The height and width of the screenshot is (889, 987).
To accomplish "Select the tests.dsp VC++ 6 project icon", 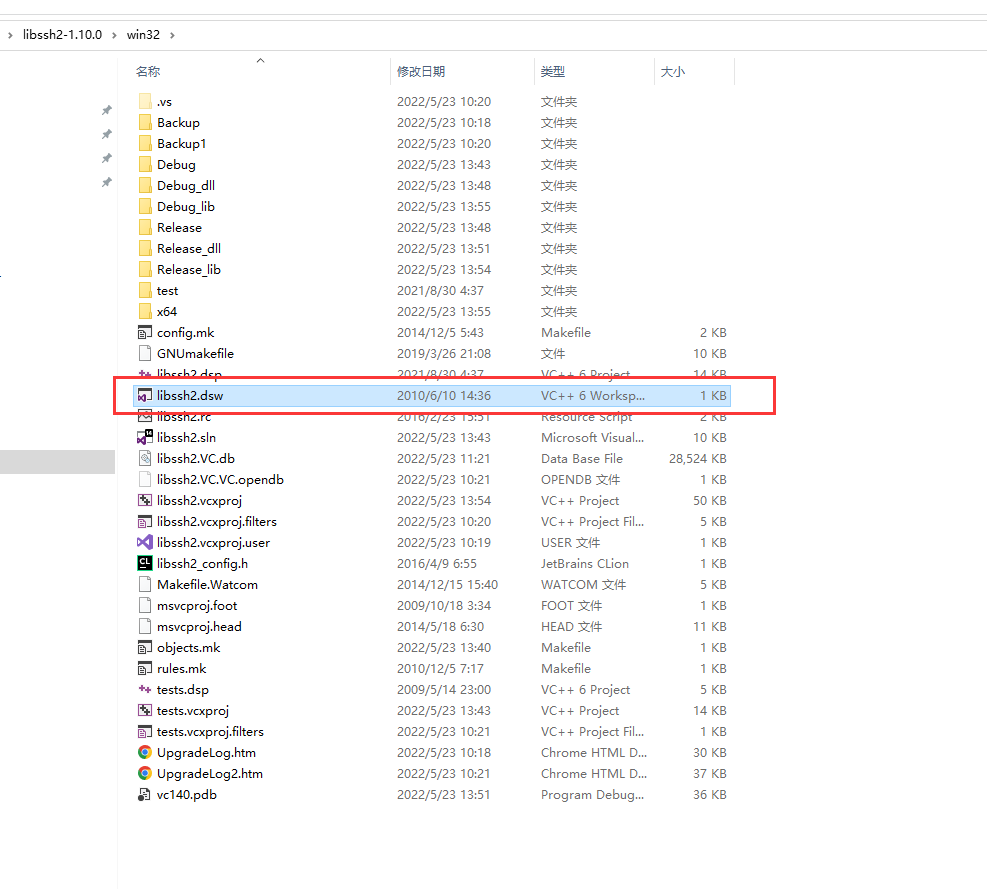I will tap(145, 689).
